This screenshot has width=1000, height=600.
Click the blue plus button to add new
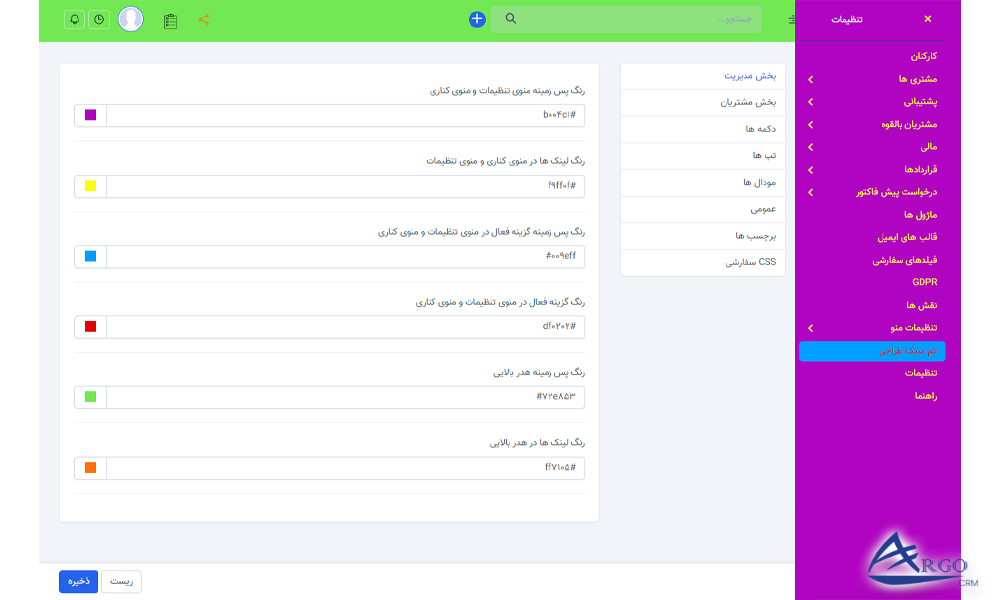pyautogui.click(x=476, y=17)
